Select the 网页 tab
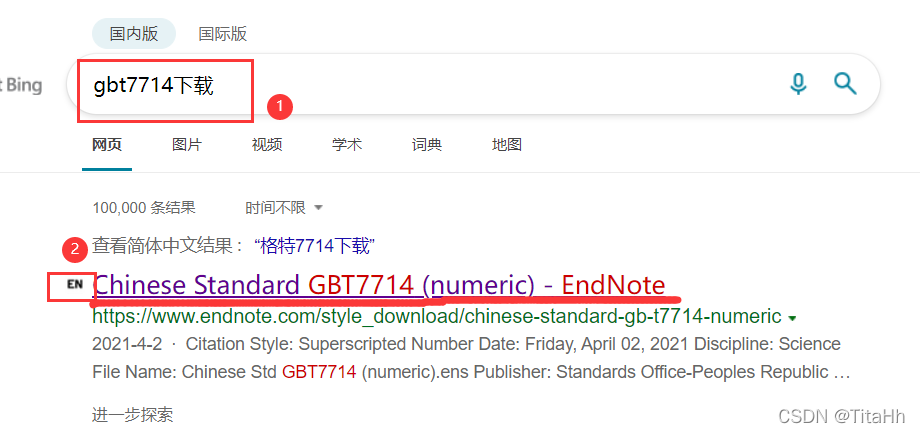920x433 pixels. point(107,144)
